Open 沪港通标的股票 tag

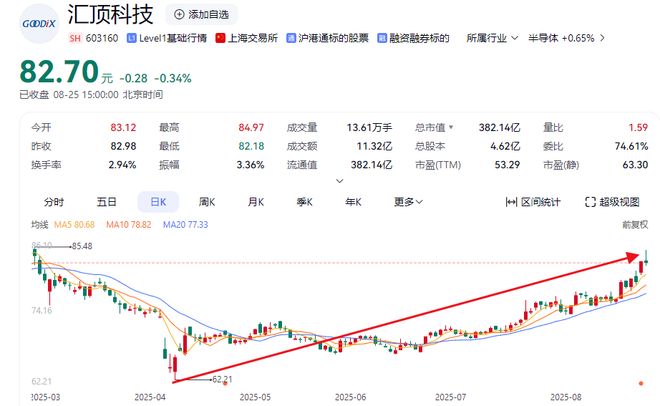327,38
